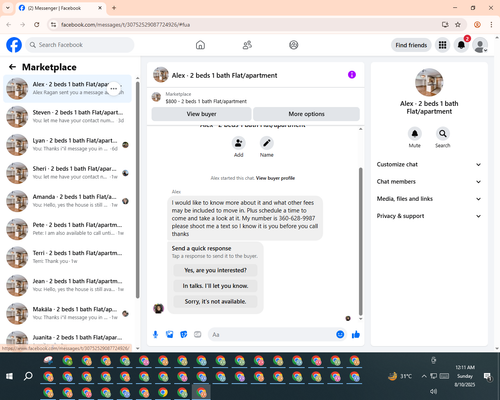Expand Chat members section
The height and width of the screenshot is (400, 500).
pyautogui.click(x=429, y=182)
